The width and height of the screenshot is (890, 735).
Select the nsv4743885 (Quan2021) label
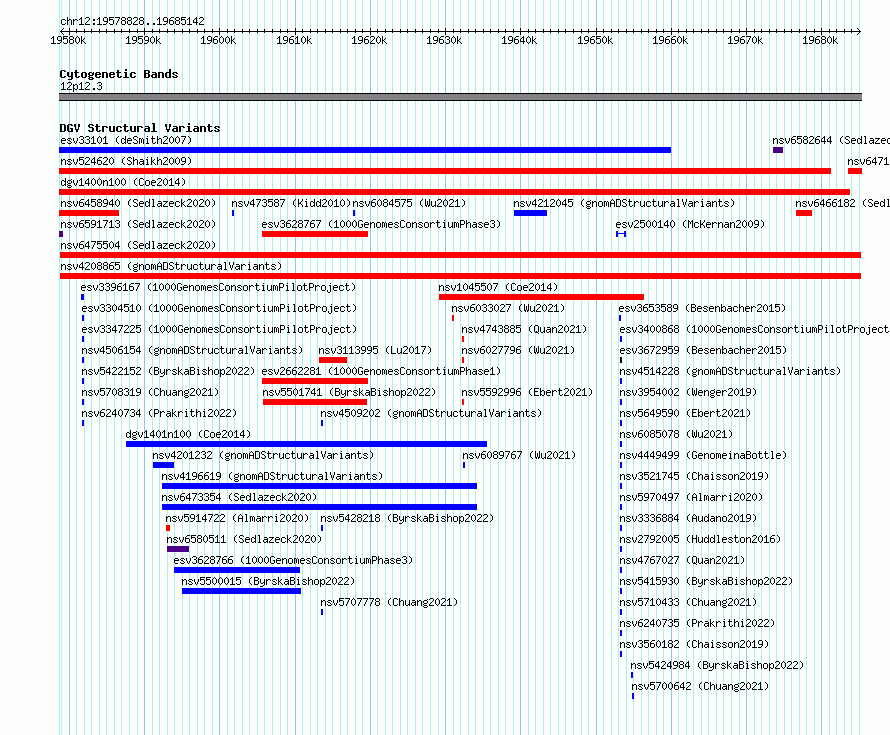pos(524,329)
